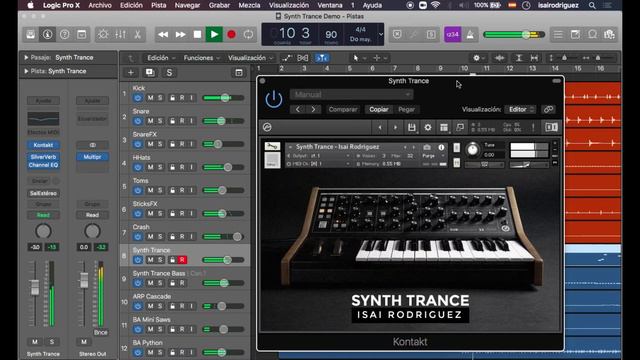Image resolution: width=640 pixels, height=360 pixels.
Task: Toggle the global Solo S button
Action: tap(169, 73)
